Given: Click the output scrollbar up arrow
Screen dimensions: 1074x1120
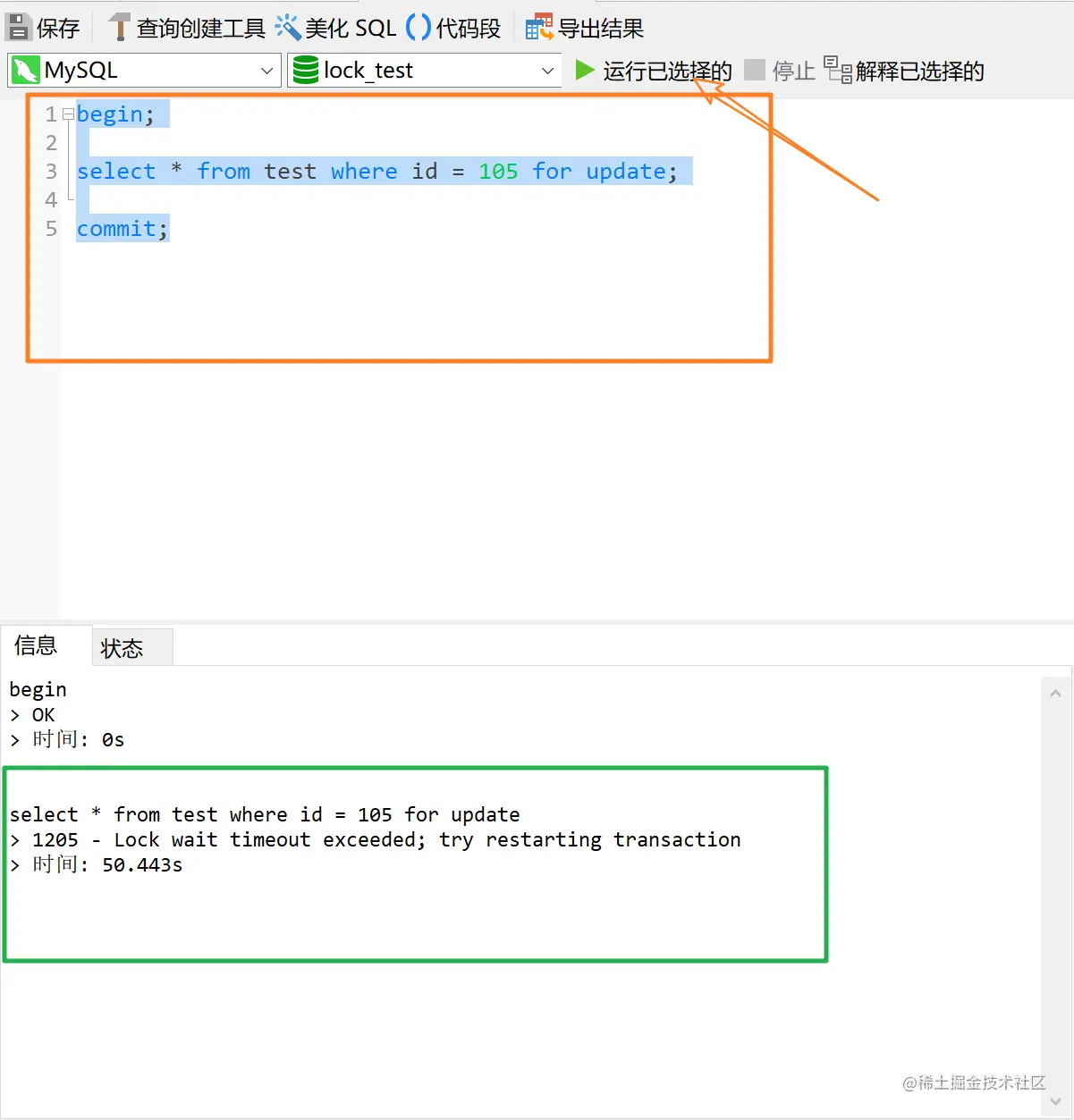Looking at the screenshot, I should pos(1055,693).
